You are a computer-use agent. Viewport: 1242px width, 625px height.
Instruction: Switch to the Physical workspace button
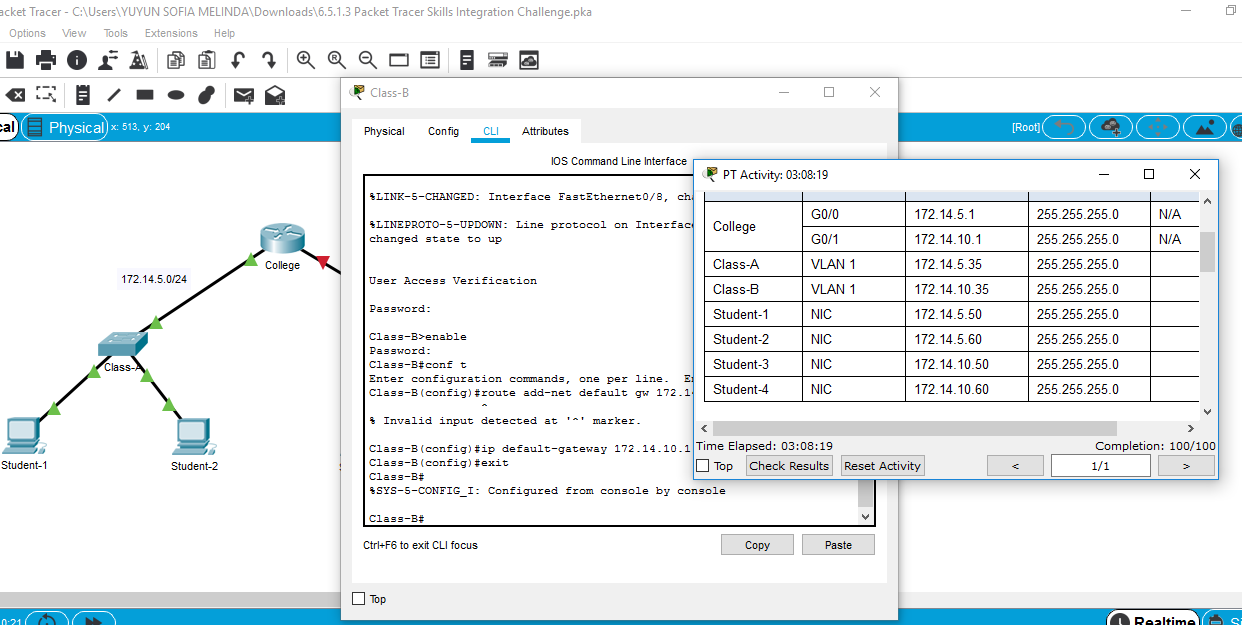click(x=65, y=127)
